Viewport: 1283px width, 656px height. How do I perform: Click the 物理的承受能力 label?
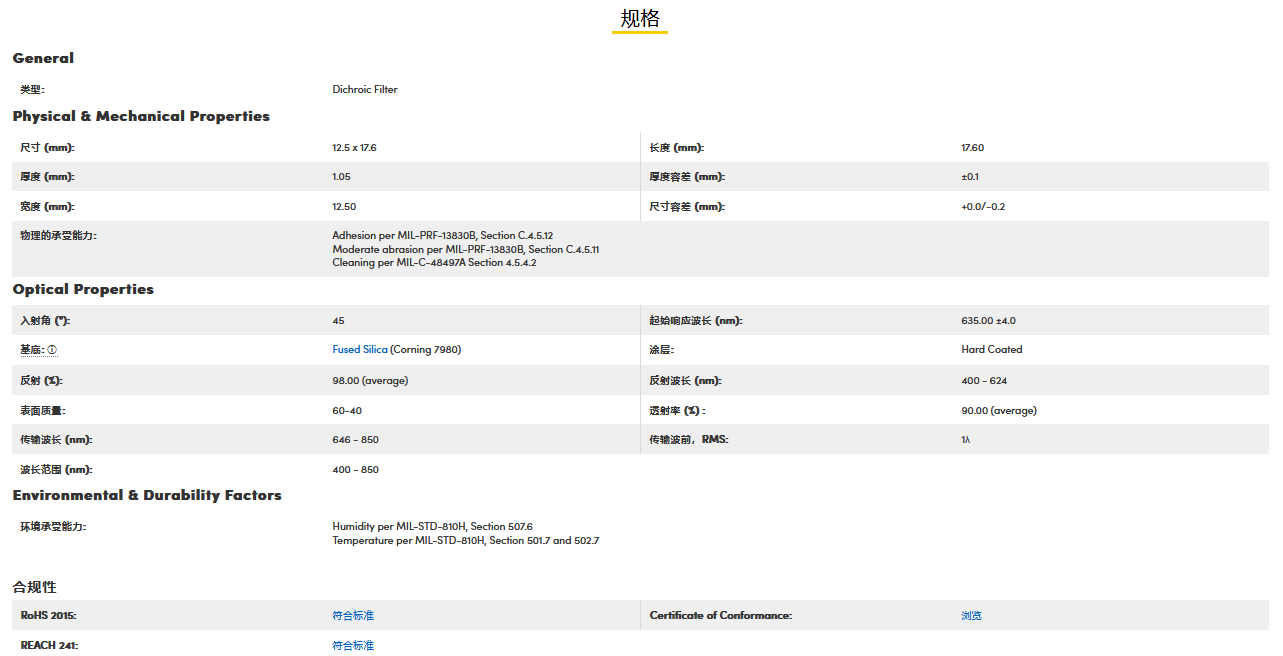coord(59,236)
